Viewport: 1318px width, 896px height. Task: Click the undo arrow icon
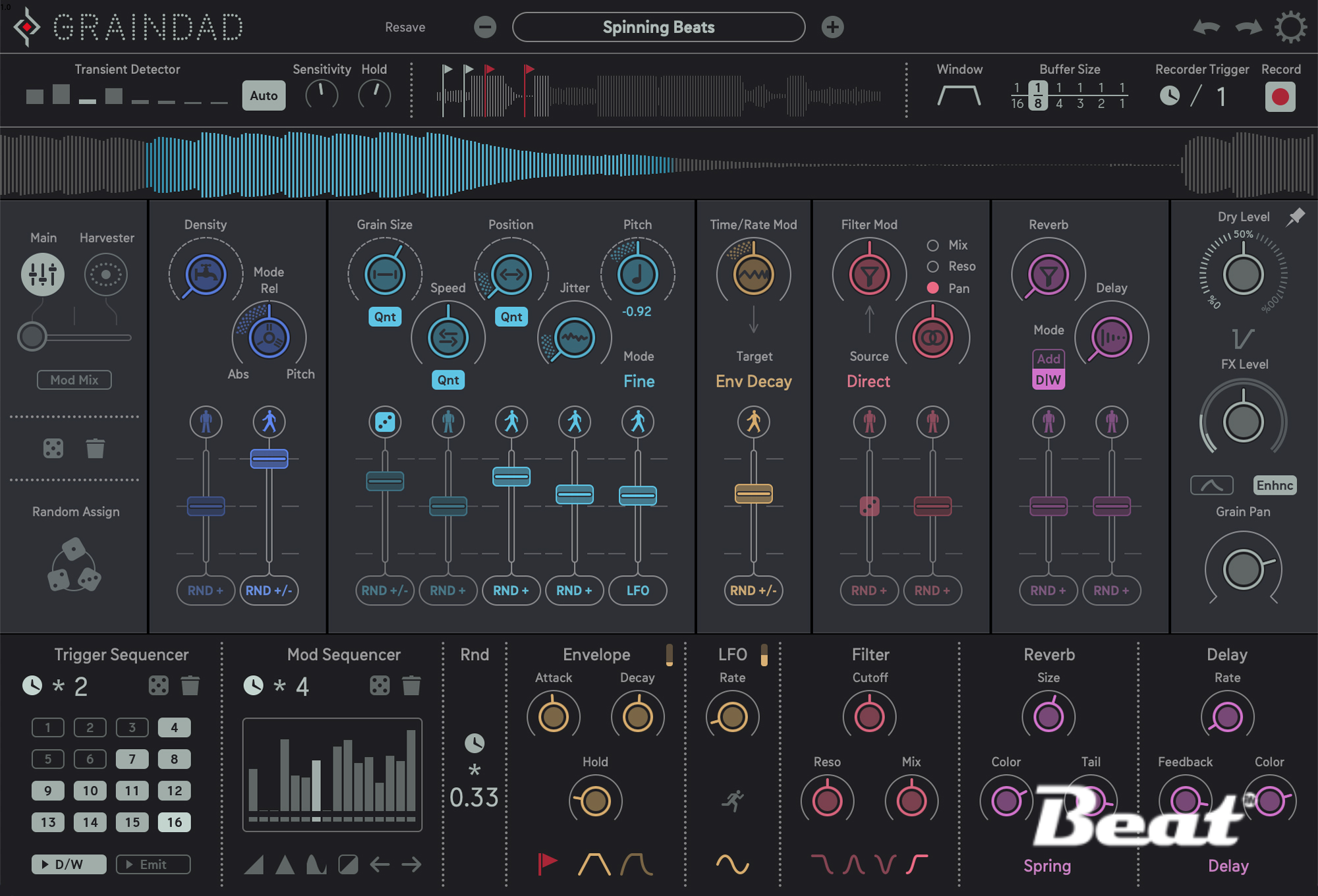[1206, 28]
